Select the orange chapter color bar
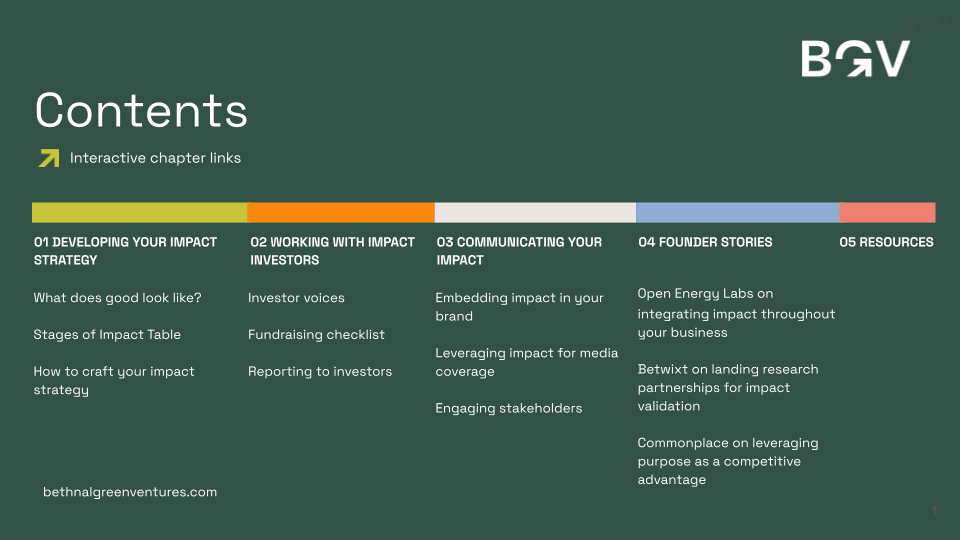The height and width of the screenshot is (540, 960). (x=341, y=212)
